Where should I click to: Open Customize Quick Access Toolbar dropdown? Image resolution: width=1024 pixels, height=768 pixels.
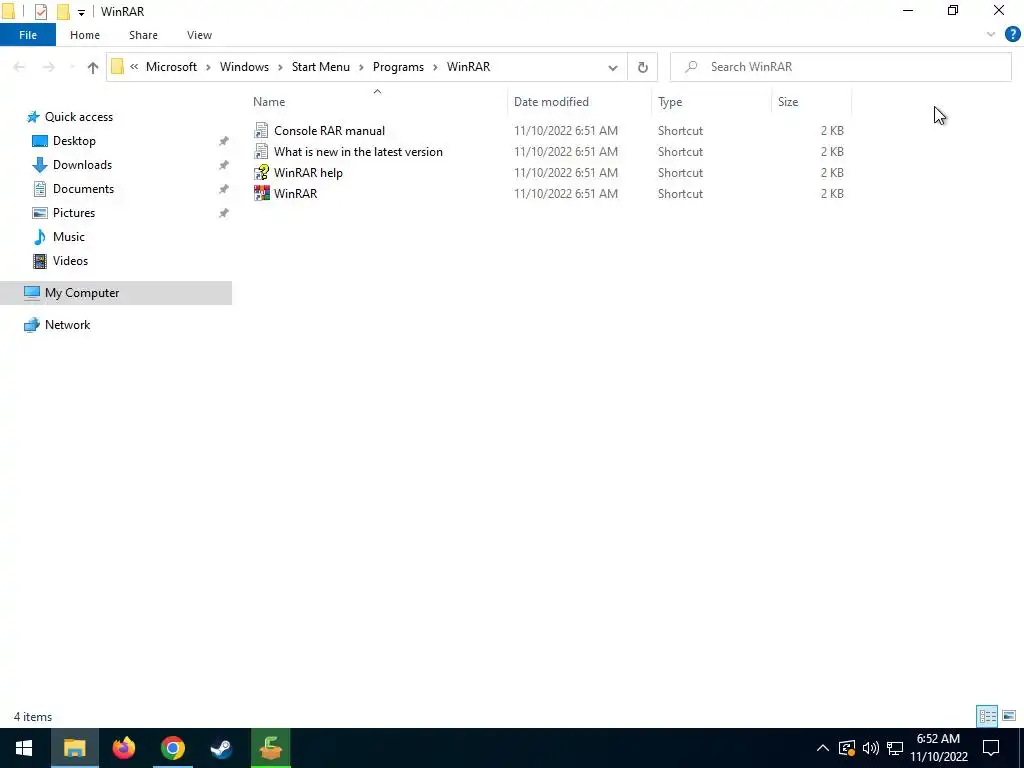pyautogui.click(x=81, y=12)
